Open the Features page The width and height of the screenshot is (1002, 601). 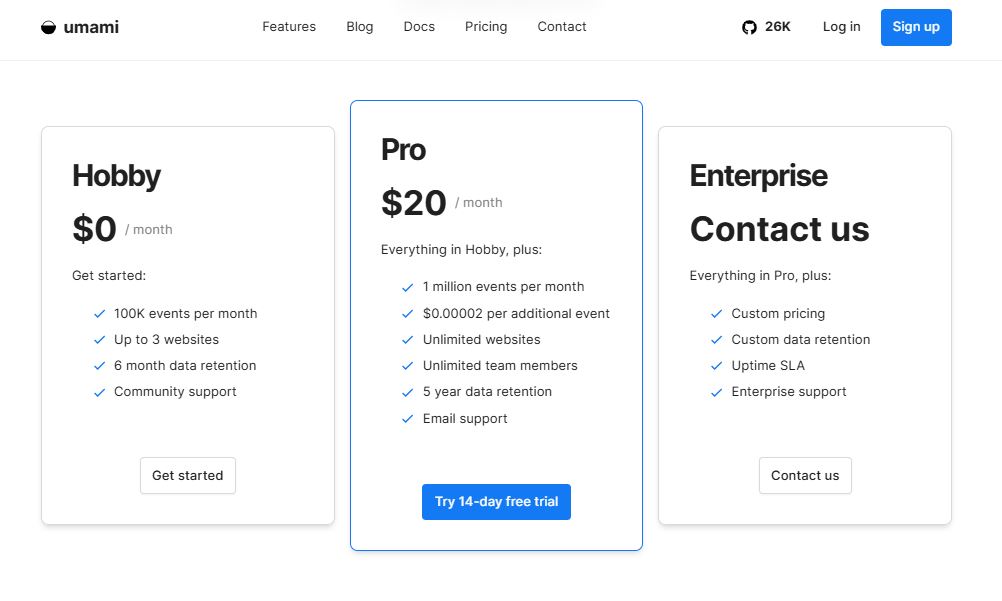tap(288, 27)
